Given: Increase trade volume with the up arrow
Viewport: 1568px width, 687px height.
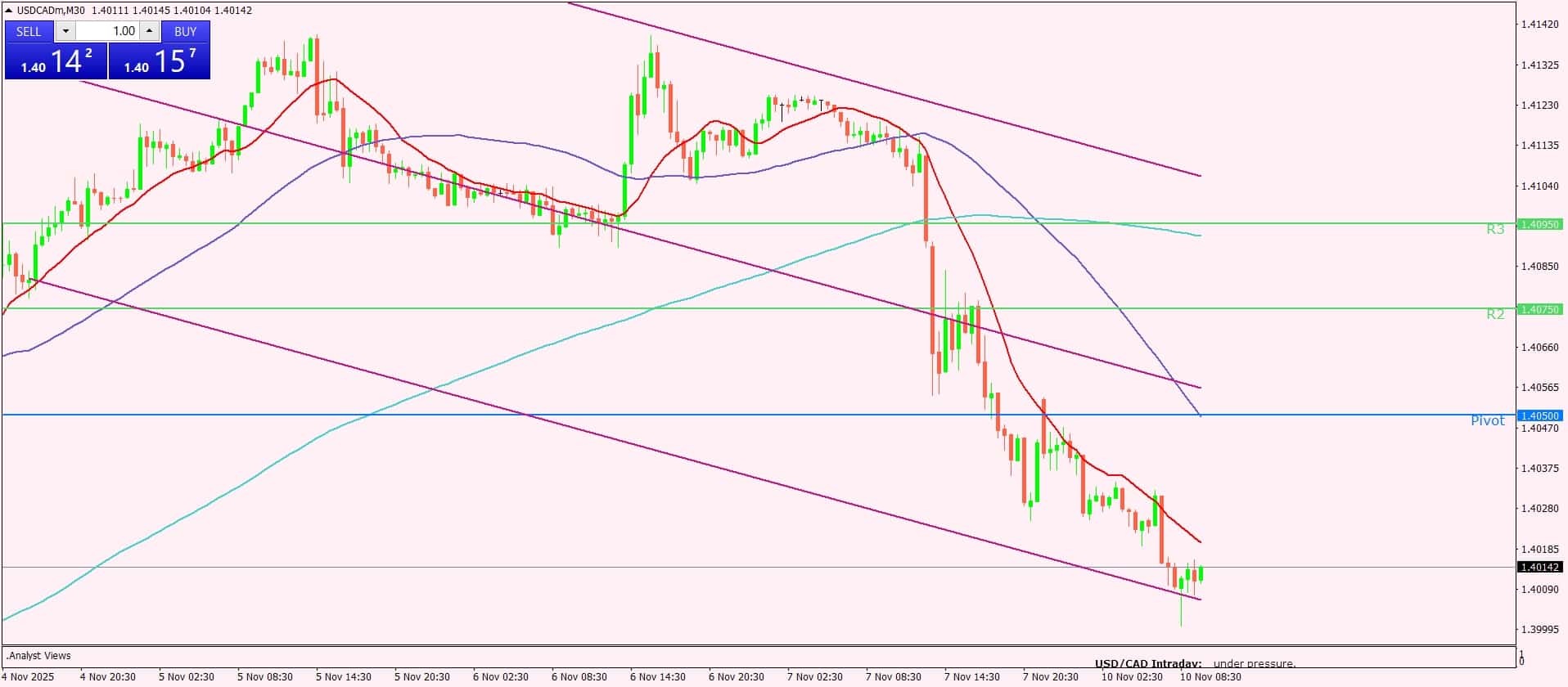Looking at the screenshot, I should click(149, 31).
